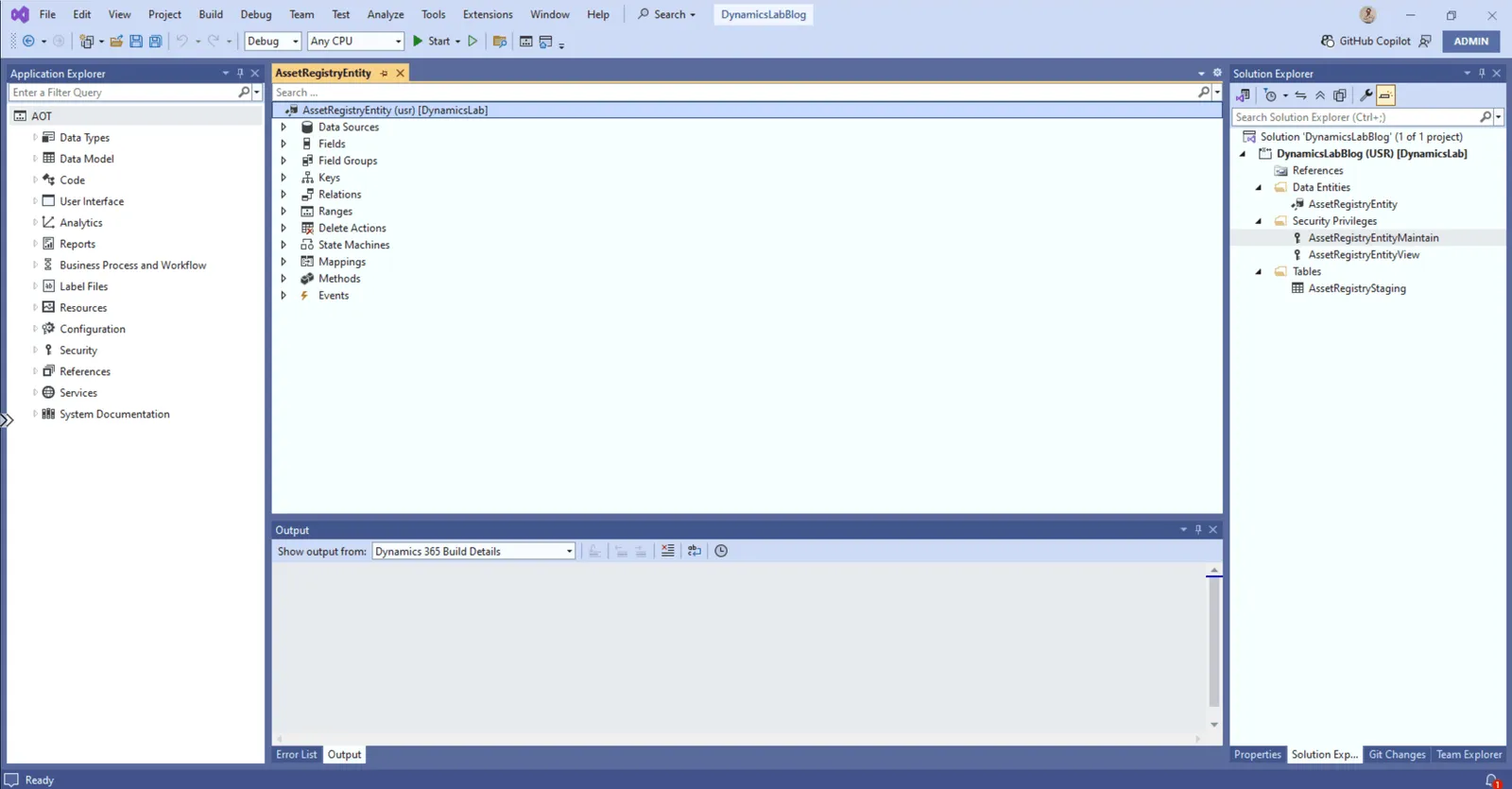Open the Analyze menu

pos(386,14)
